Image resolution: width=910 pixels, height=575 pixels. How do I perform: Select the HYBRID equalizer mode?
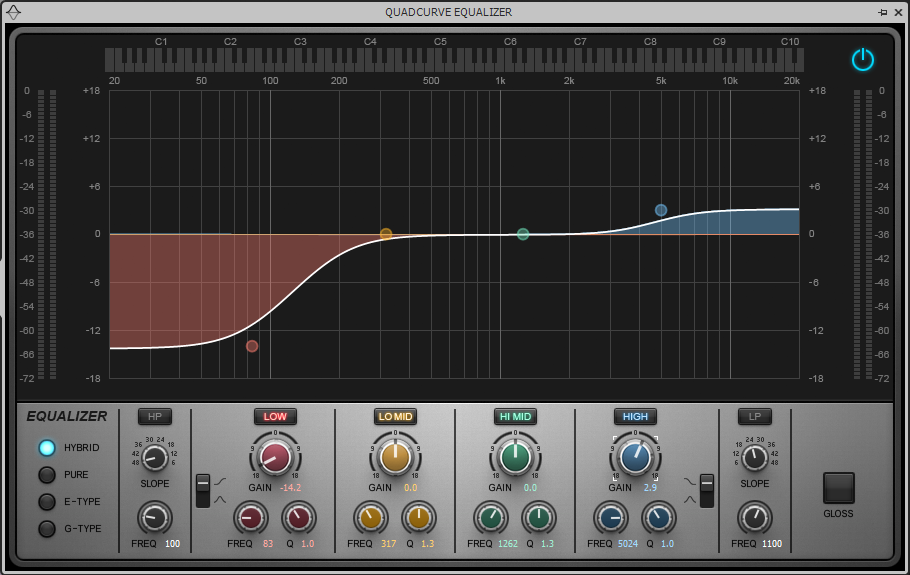(x=47, y=448)
